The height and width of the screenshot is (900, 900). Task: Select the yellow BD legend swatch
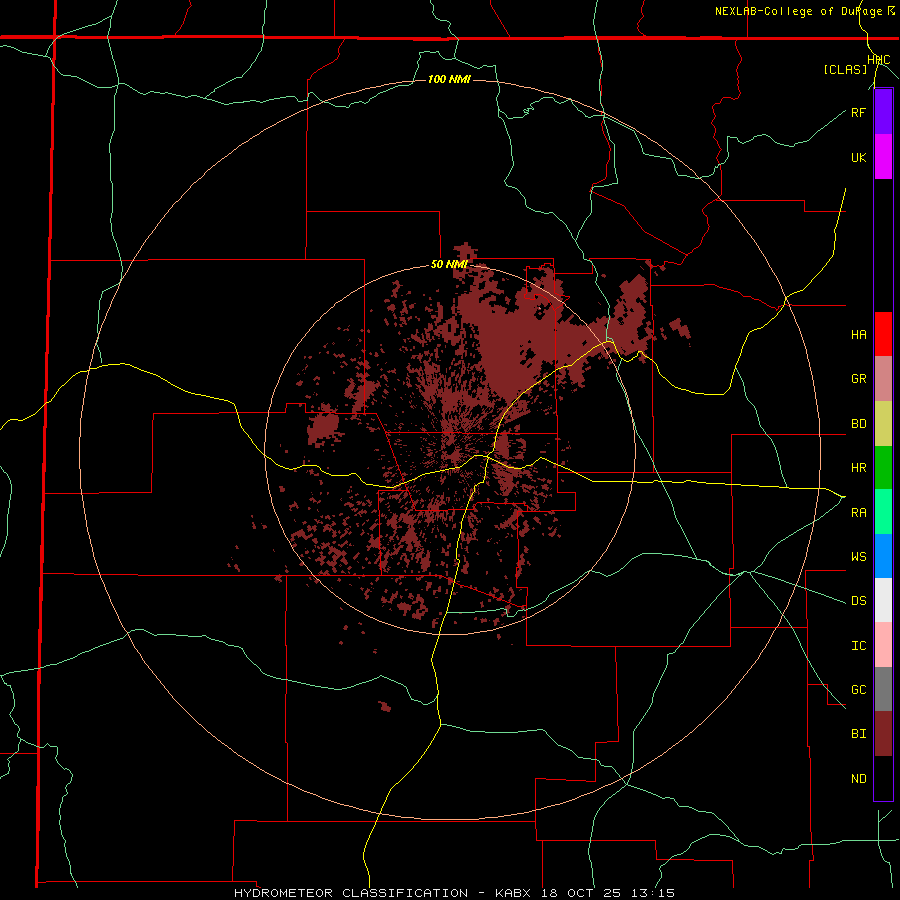tap(883, 424)
